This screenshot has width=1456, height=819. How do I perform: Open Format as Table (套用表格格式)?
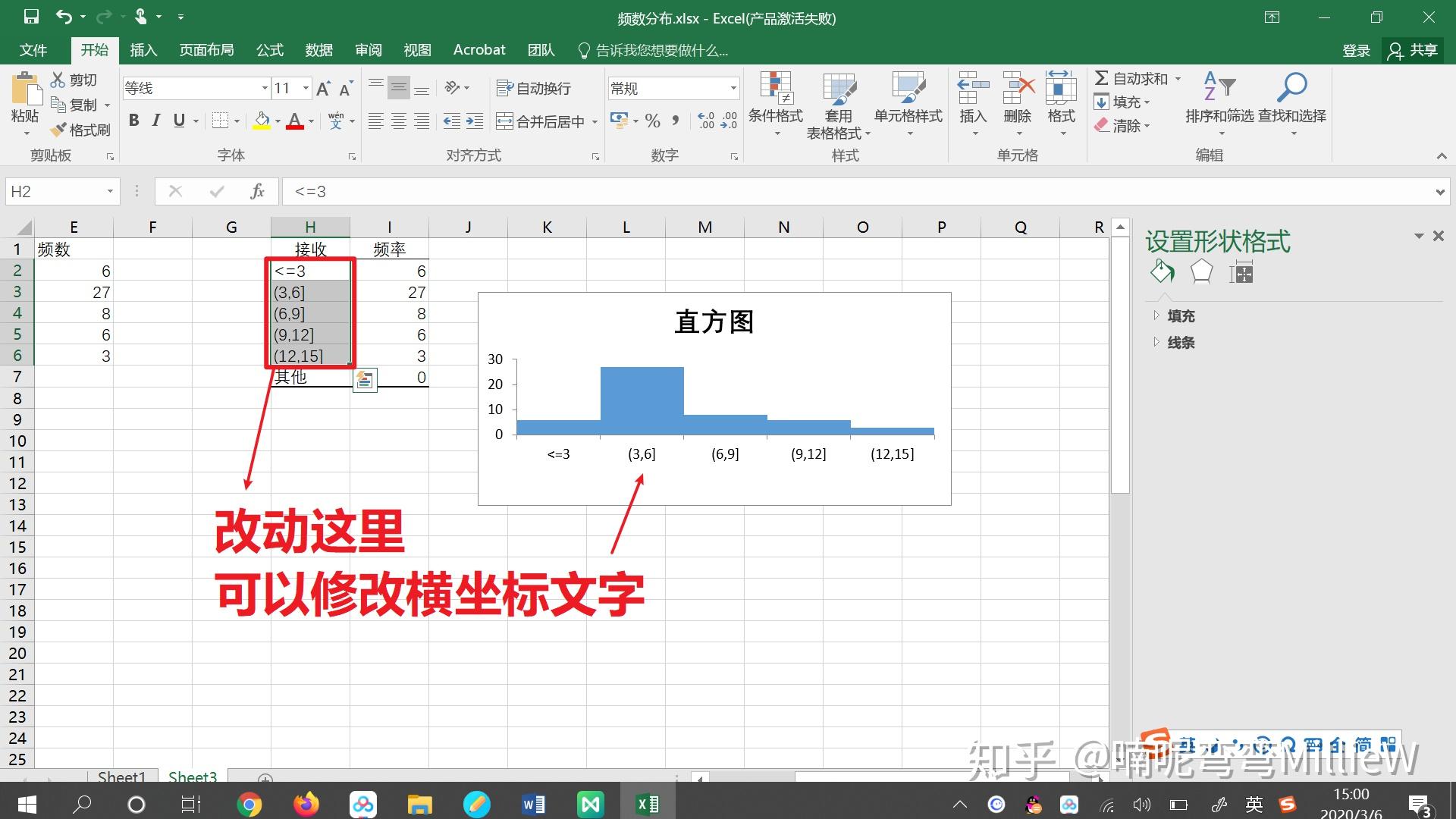tap(839, 106)
